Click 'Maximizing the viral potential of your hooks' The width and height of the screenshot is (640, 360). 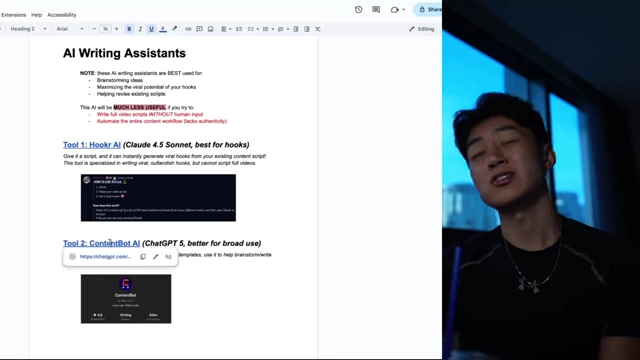tap(146, 87)
